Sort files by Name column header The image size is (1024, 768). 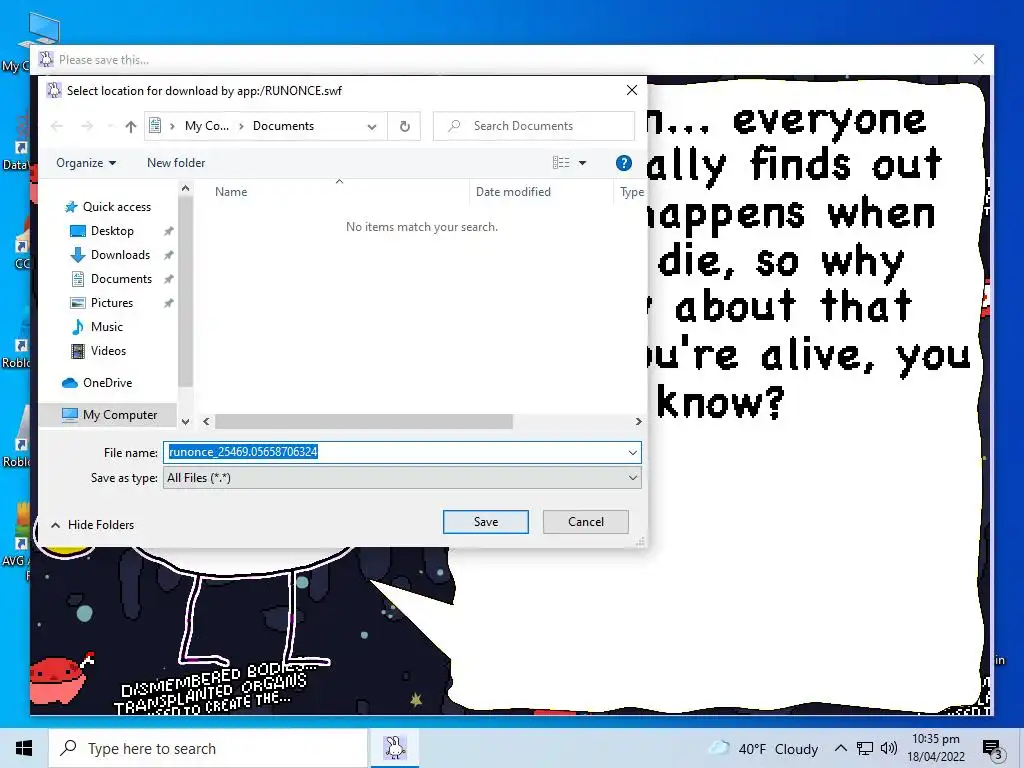(x=231, y=192)
